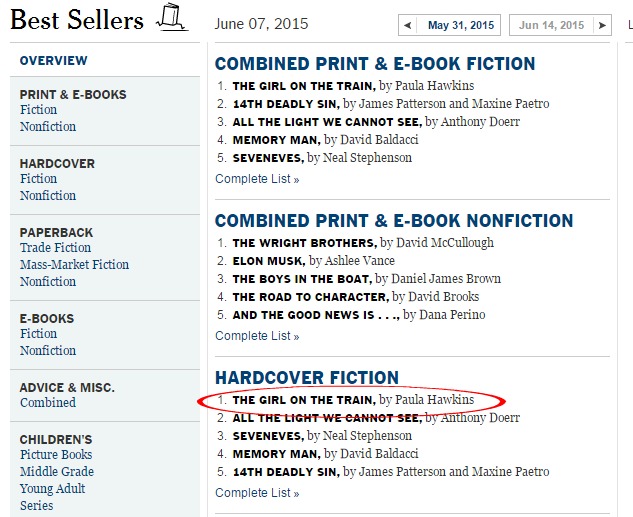Open Fiction under Print & E-Books
This screenshot has width=633, height=517.
click(38, 110)
